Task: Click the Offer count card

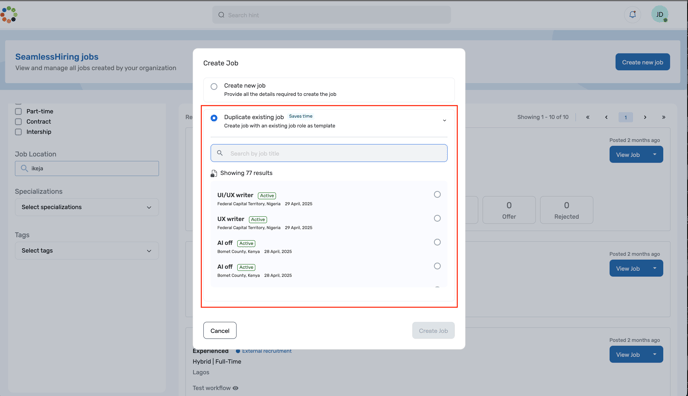Action: tap(509, 210)
